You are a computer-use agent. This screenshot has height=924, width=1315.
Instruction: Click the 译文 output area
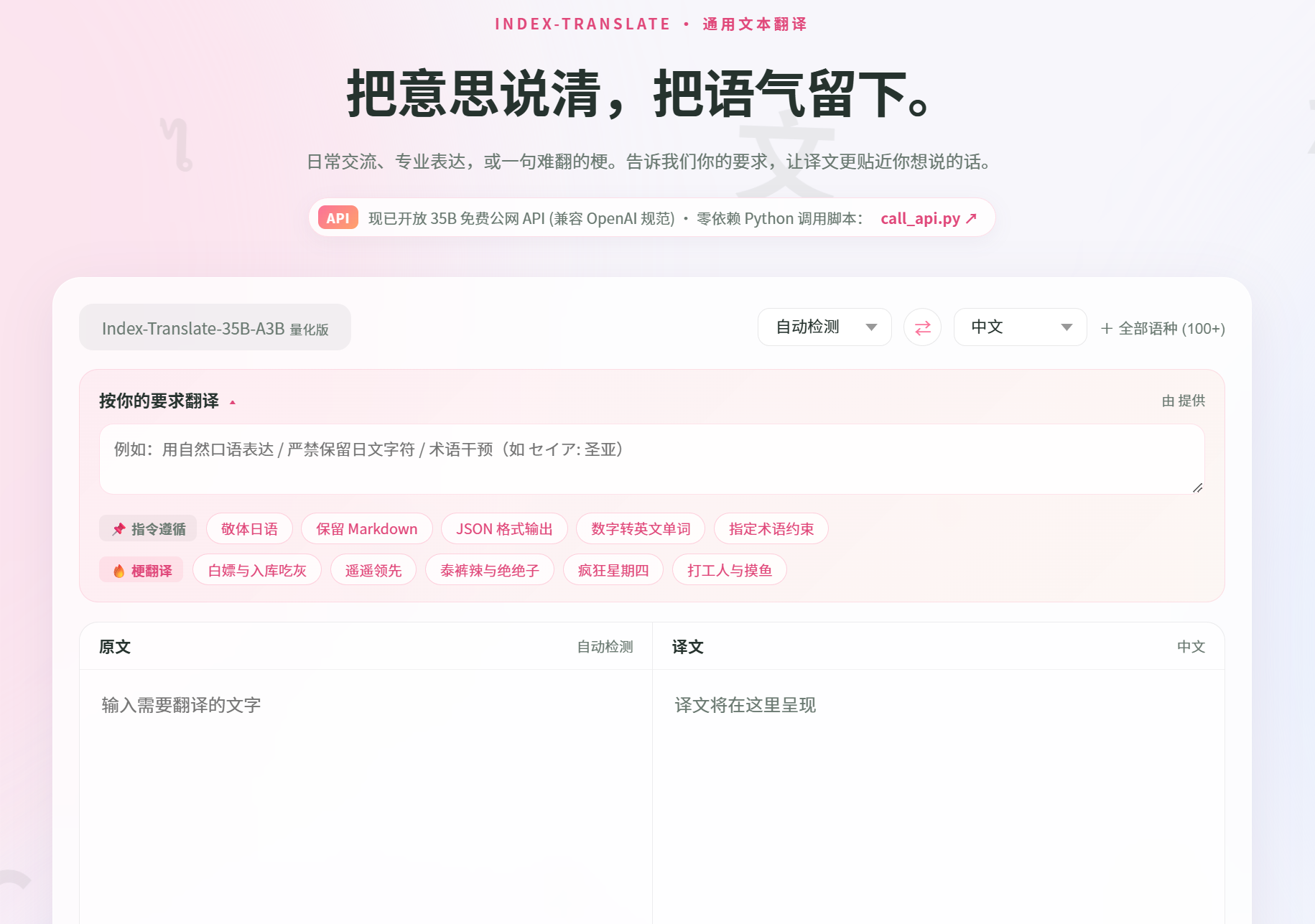938,797
